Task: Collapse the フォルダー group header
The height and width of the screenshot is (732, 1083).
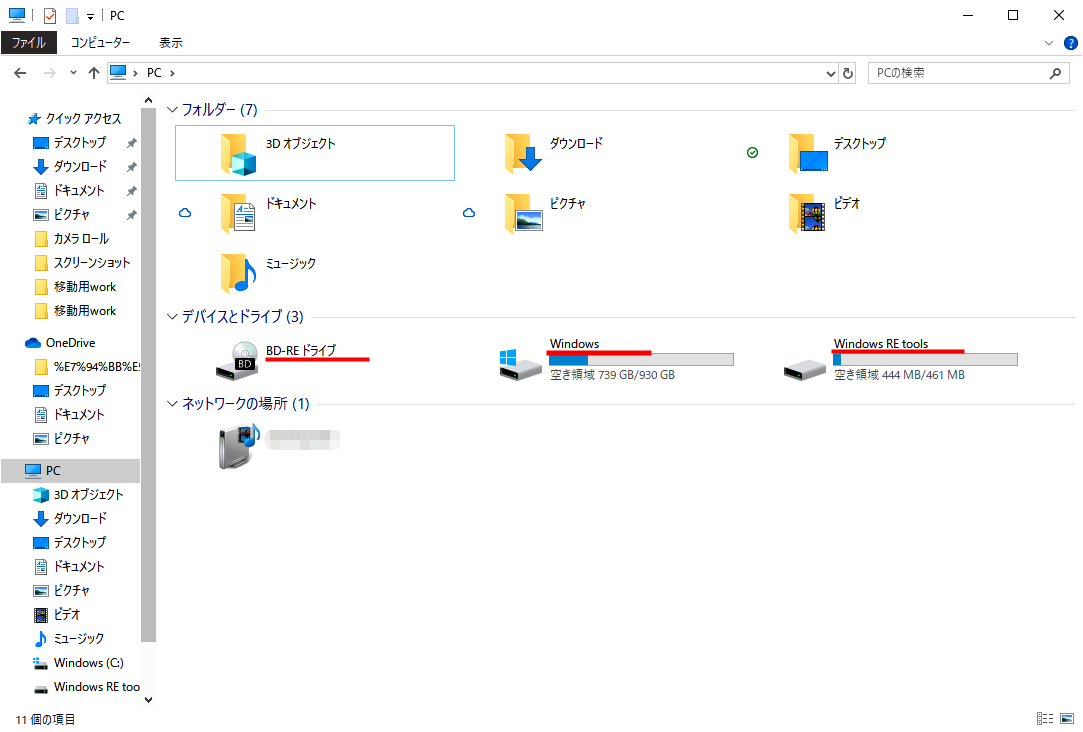Action: tap(173, 109)
